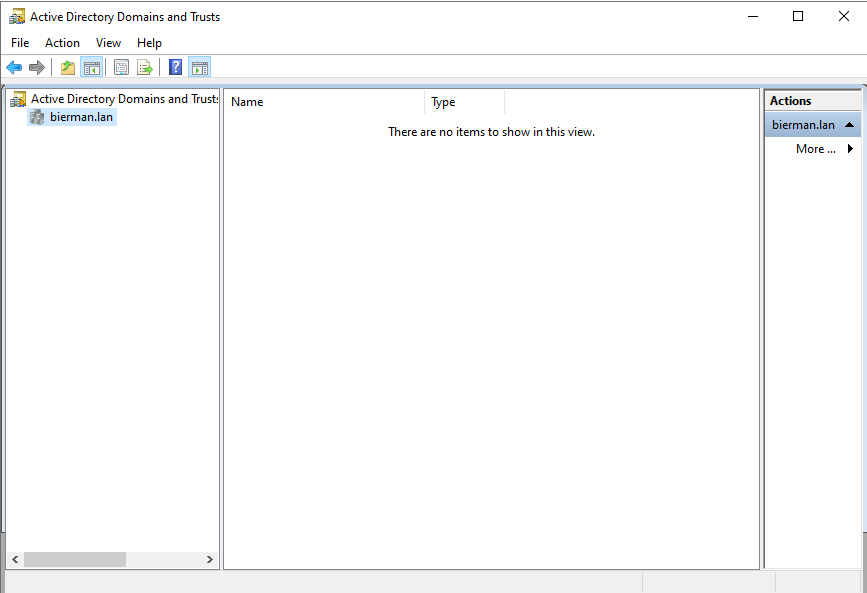The height and width of the screenshot is (593, 867).
Task: Toggle Show/Hide Action Pane button
Action: [200, 67]
